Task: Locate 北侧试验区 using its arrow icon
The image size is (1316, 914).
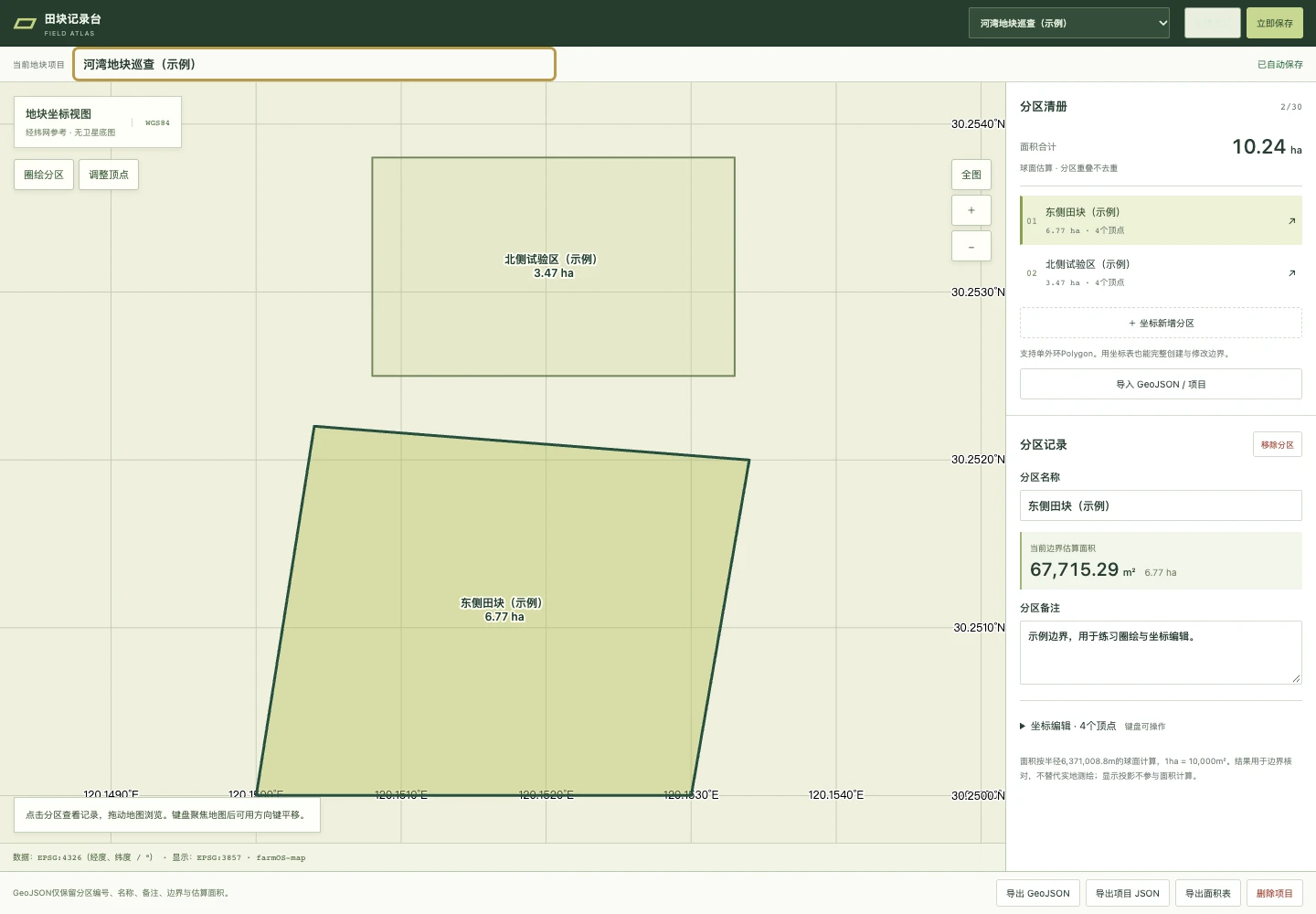Action: (1291, 272)
